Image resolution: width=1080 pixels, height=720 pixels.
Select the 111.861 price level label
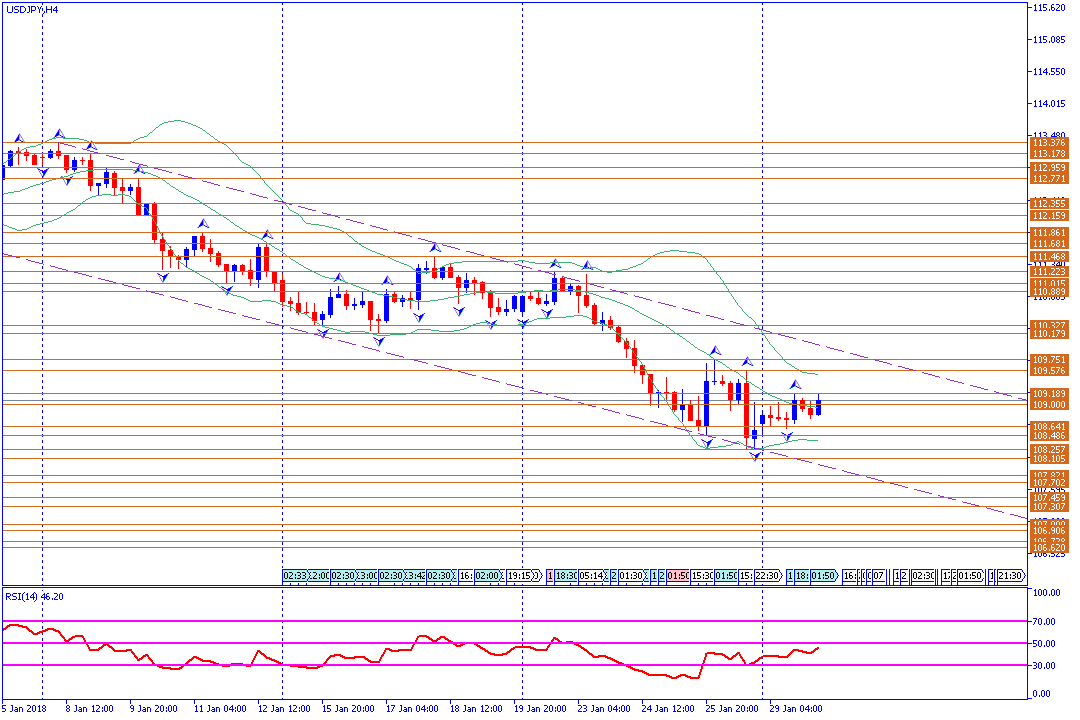[1049, 233]
